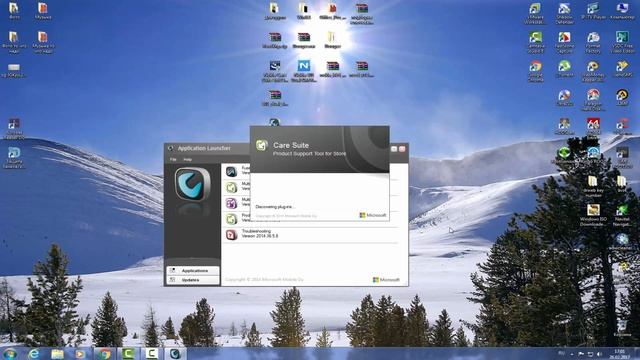Screen dimensions: 640x360
Task: Click the dark blue icon of the first launcher entry
Action: click(231, 171)
